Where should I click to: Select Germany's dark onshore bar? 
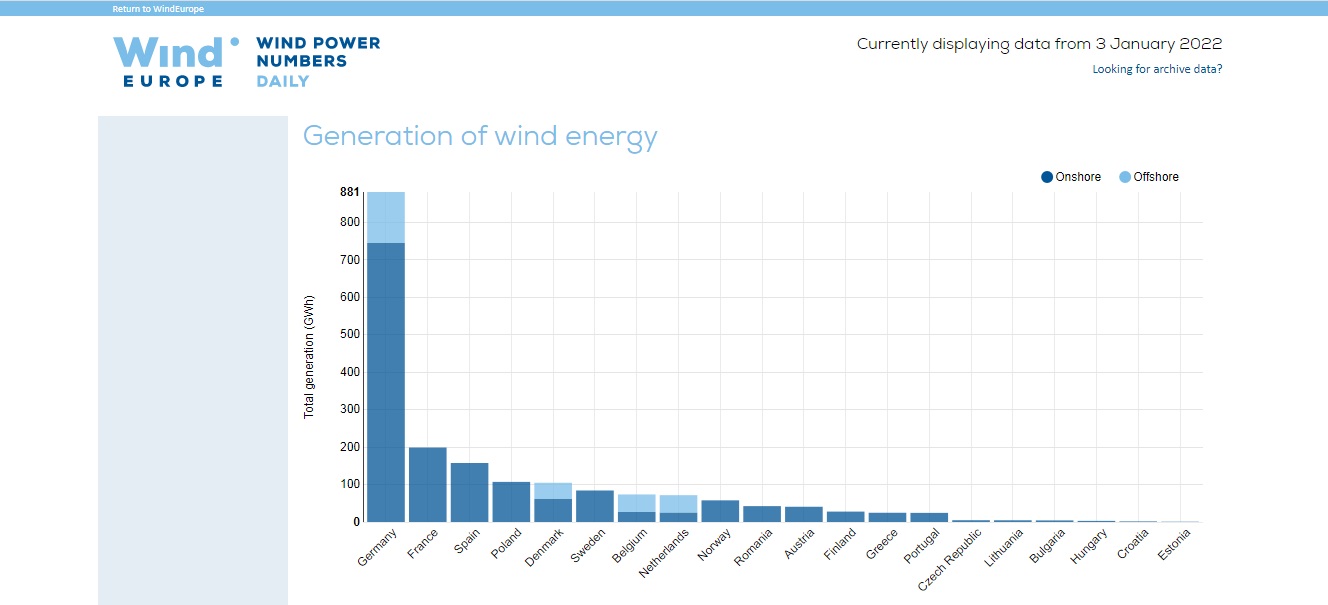[x=386, y=382]
